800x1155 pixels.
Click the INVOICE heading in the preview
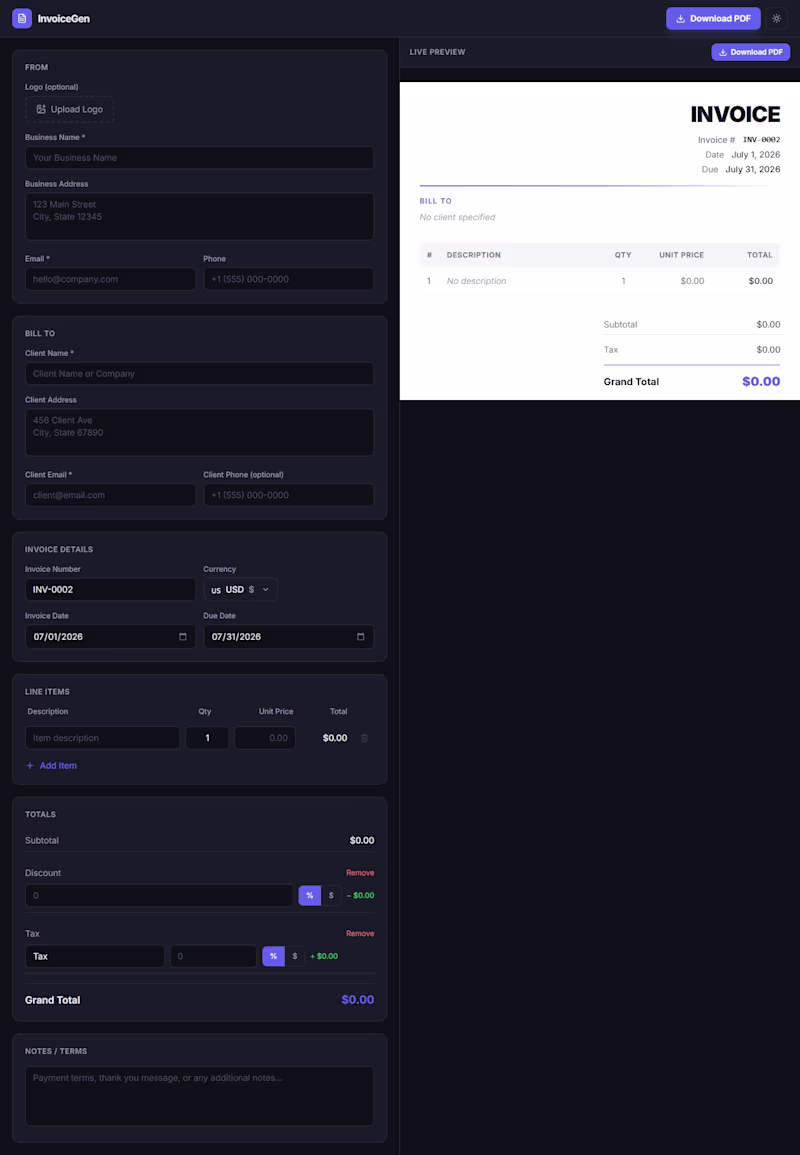click(x=735, y=114)
